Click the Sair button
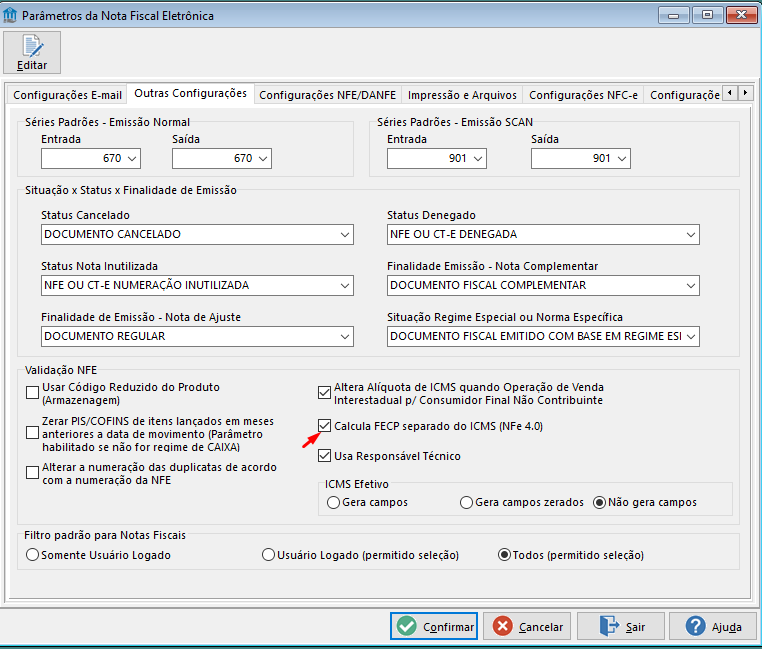Viewport: 762px width, 649px height. point(621,626)
